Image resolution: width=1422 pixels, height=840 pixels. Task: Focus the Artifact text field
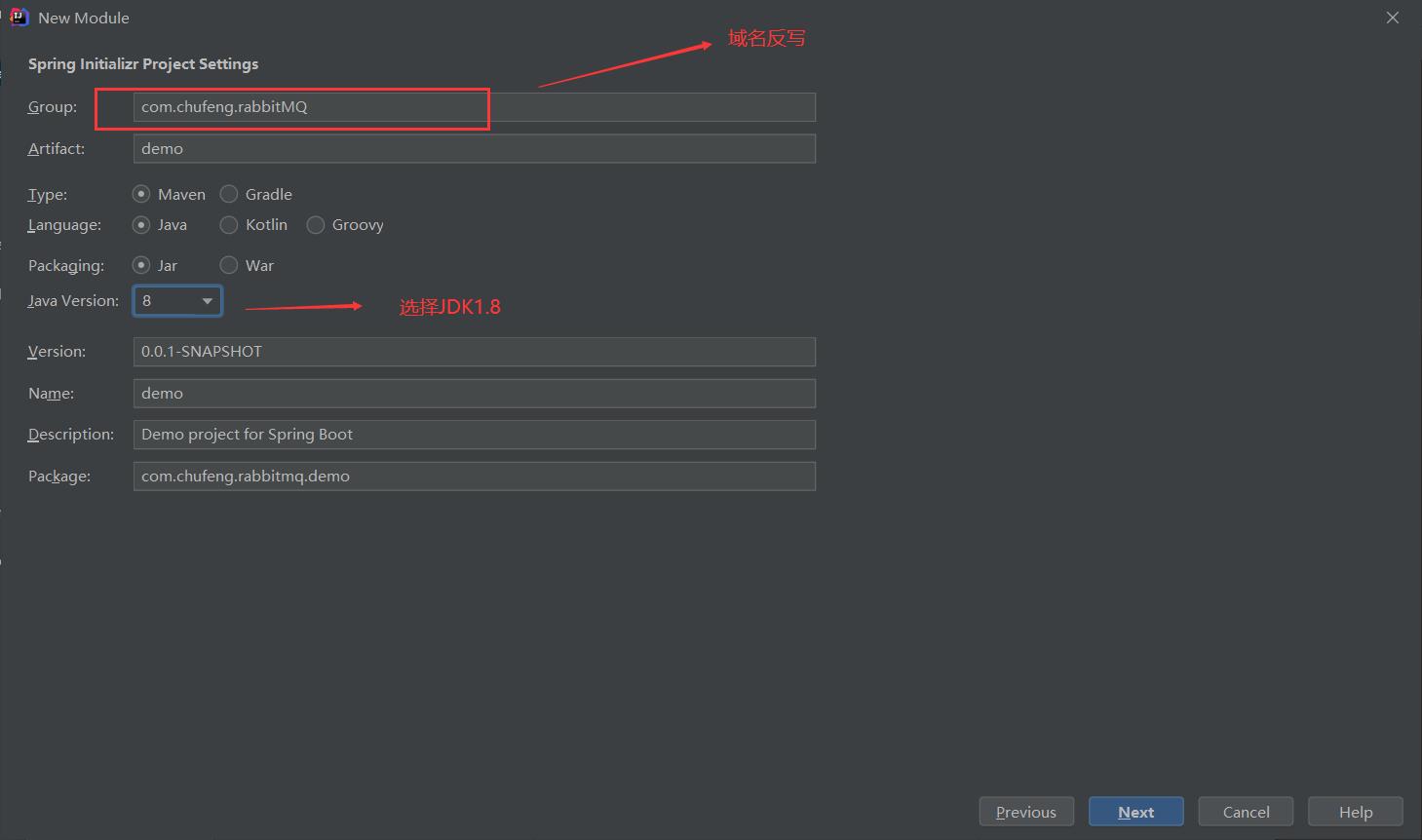(474, 148)
